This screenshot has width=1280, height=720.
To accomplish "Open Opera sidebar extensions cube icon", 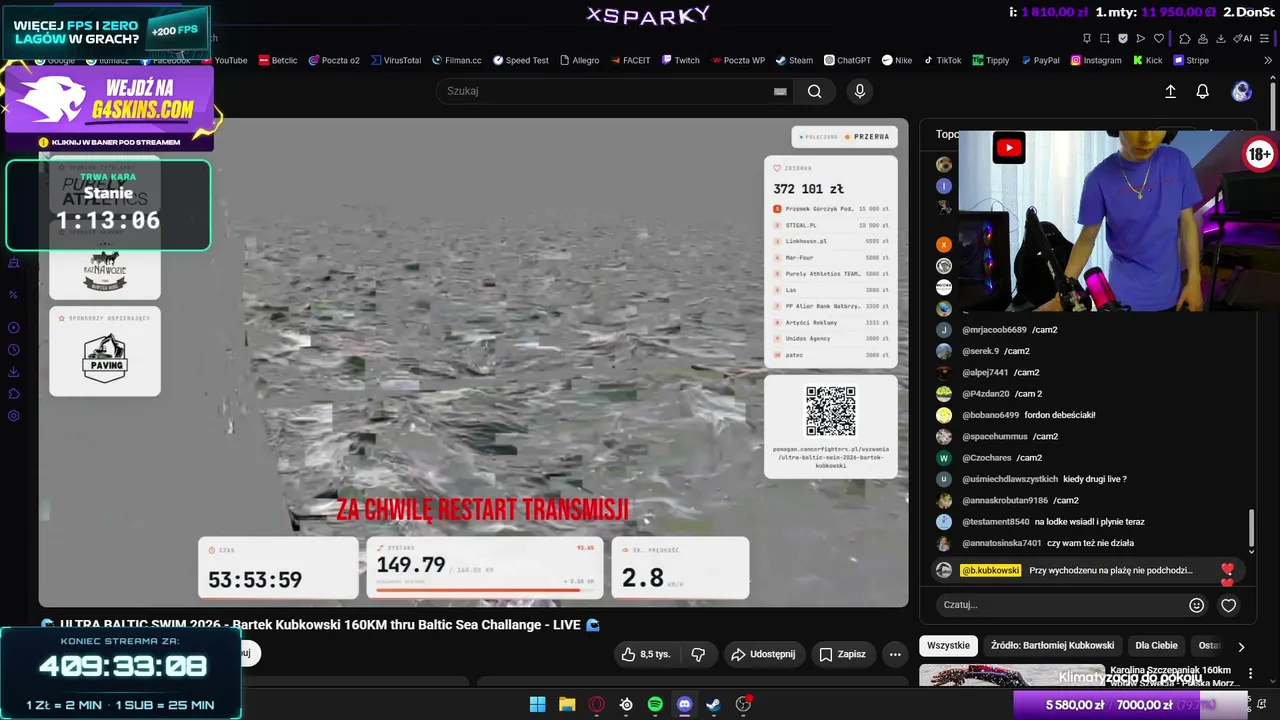I will pos(14,394).
